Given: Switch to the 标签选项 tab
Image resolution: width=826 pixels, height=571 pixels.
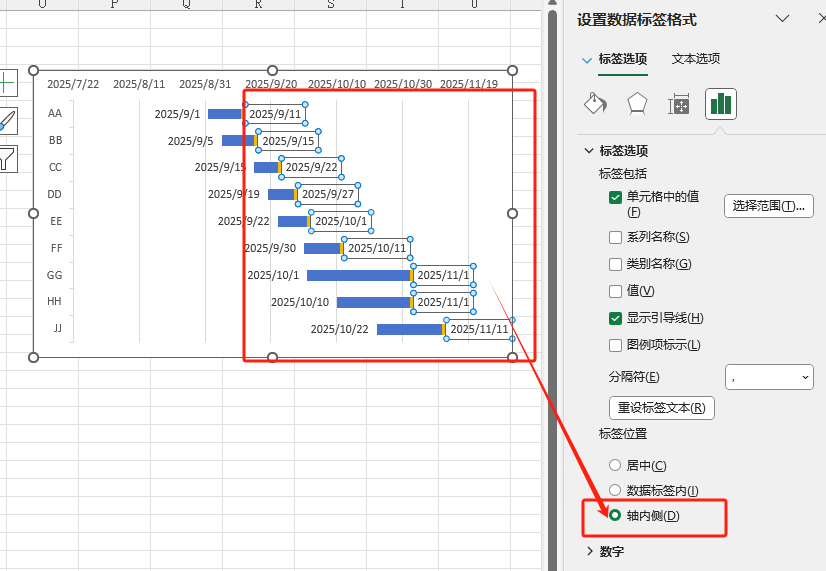Looking at the screenshot, I should (623, 59).
